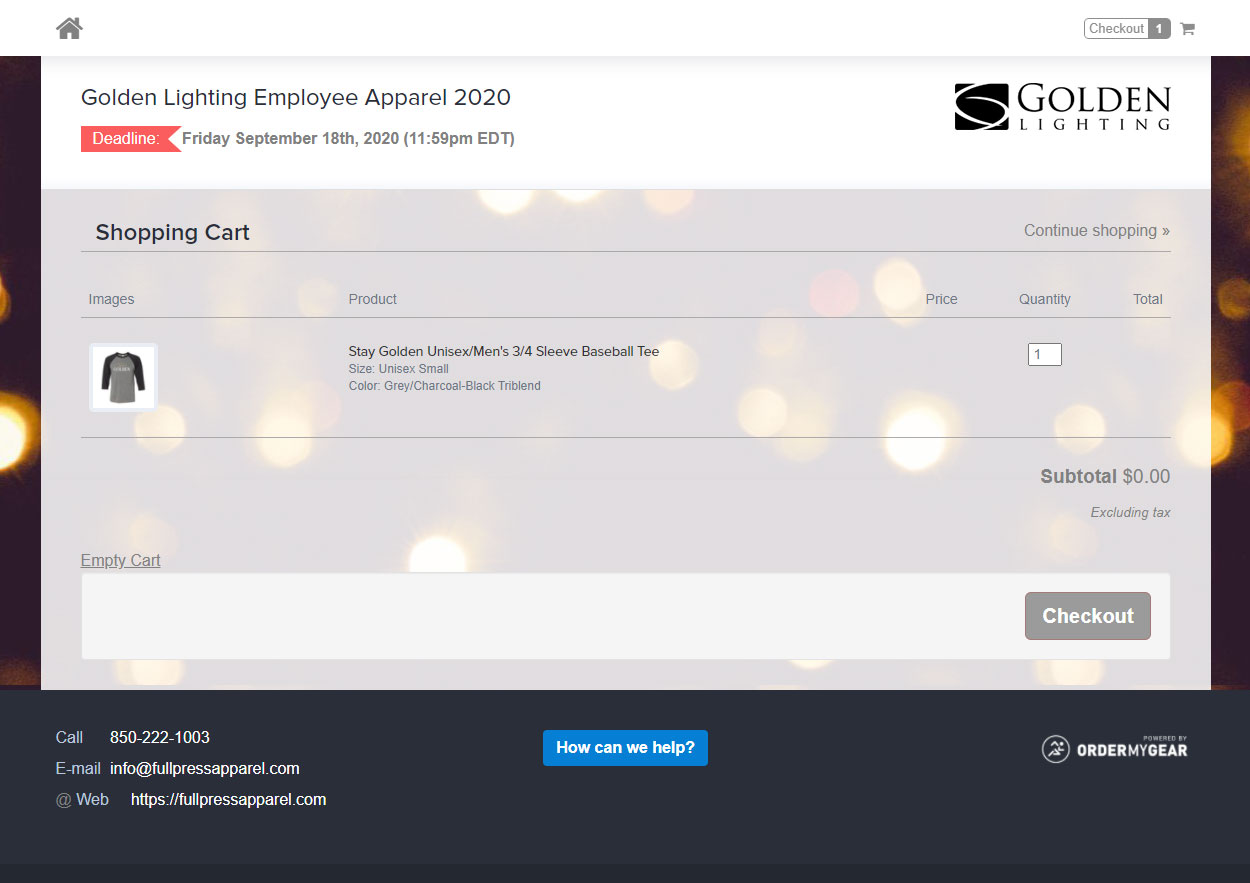Click the Quantity column header
The width and height of the screenshot is (1250, 883).
[1044, 299]
